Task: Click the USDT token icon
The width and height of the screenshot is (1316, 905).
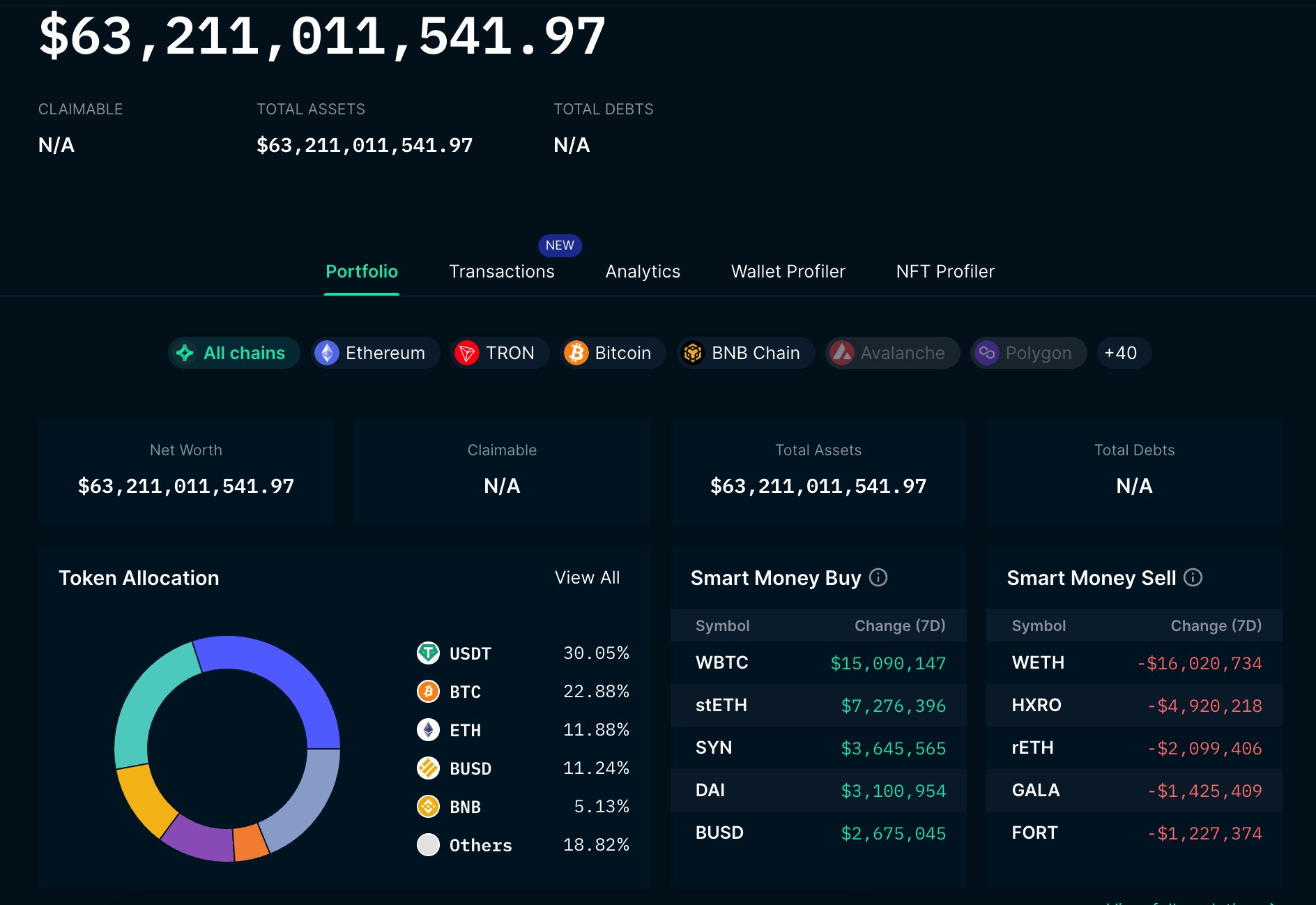Action: 428,653
